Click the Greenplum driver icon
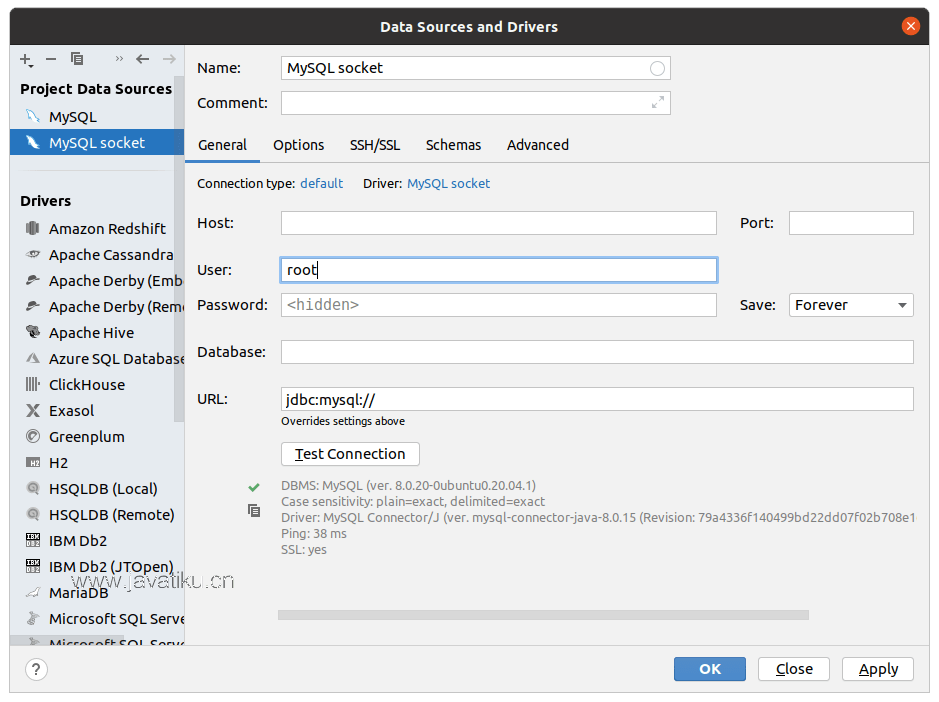Viewport: 939px width, 702px height. (33, 436)
